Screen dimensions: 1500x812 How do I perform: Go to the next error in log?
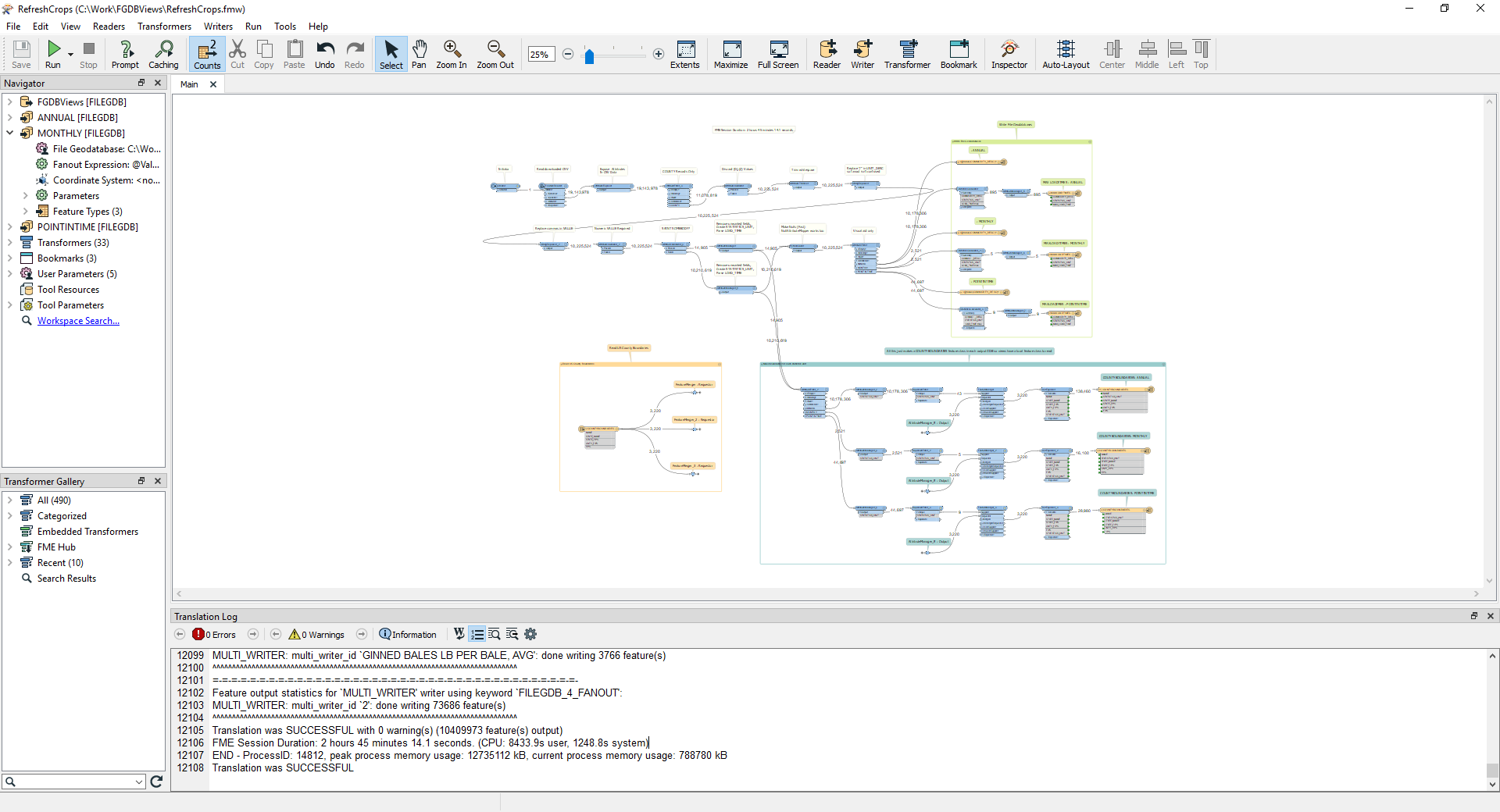[253, 634]
